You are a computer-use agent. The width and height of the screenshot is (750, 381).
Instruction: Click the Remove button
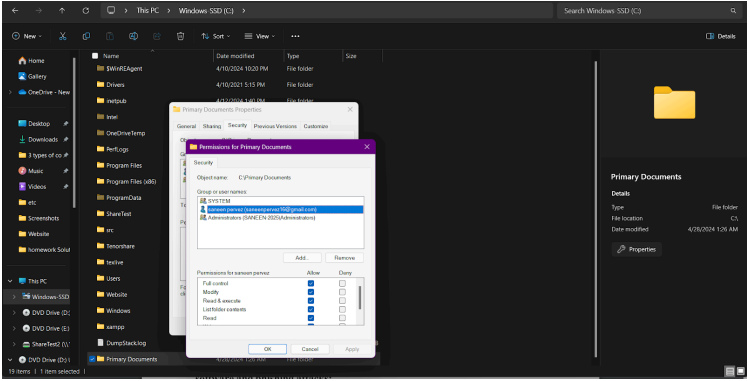click(x=344, y=258)
